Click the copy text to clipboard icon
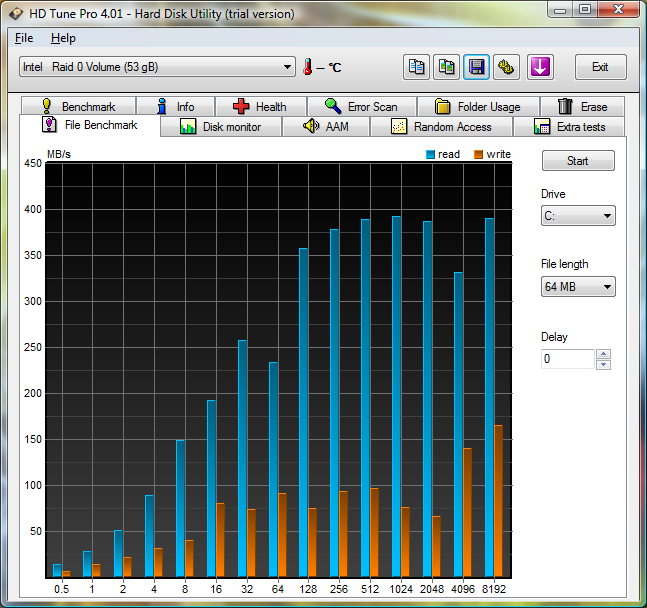This screenshot has width=647, height=608. coord(416,67)
